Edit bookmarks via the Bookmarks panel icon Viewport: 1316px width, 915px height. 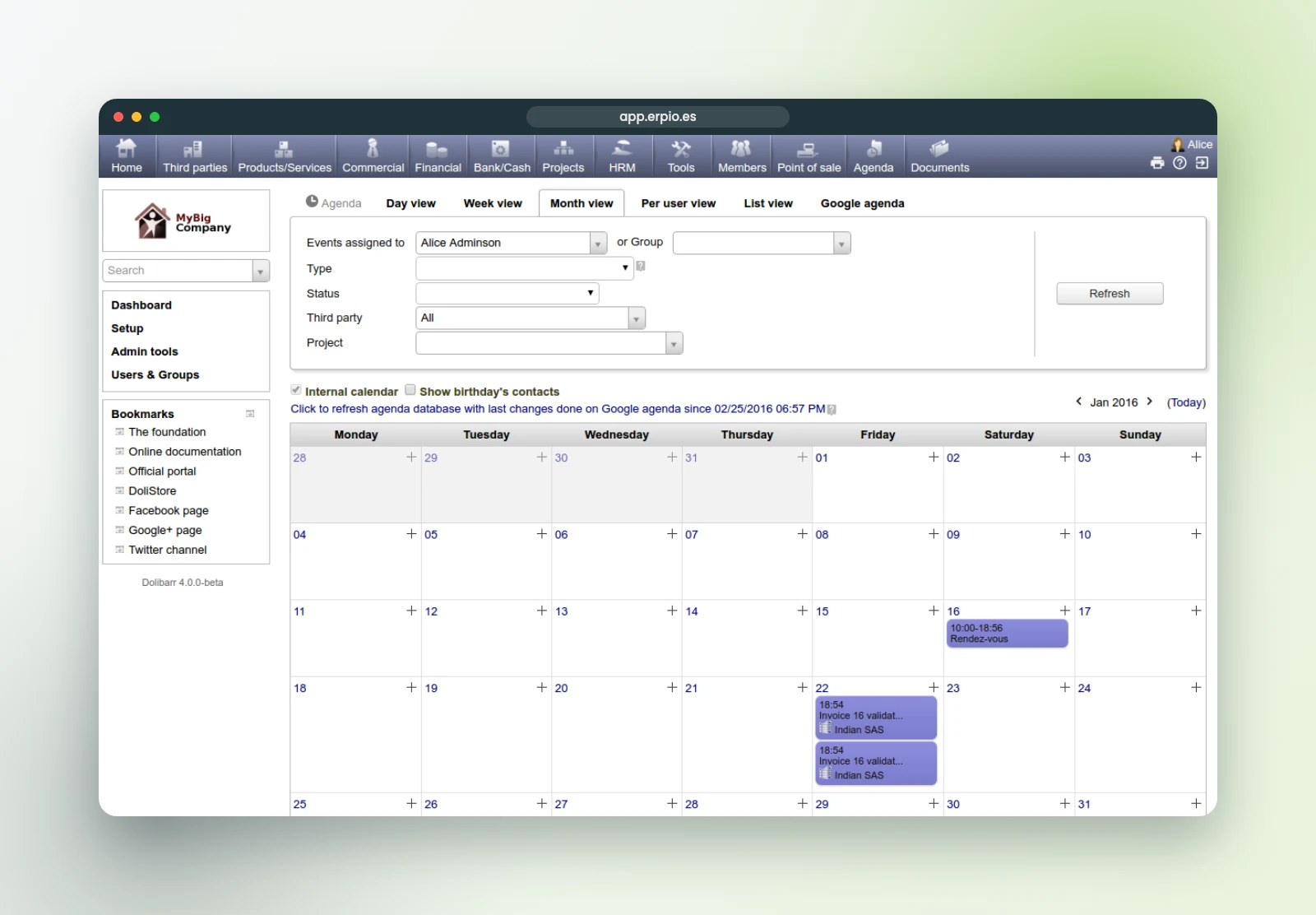[250, 414]
